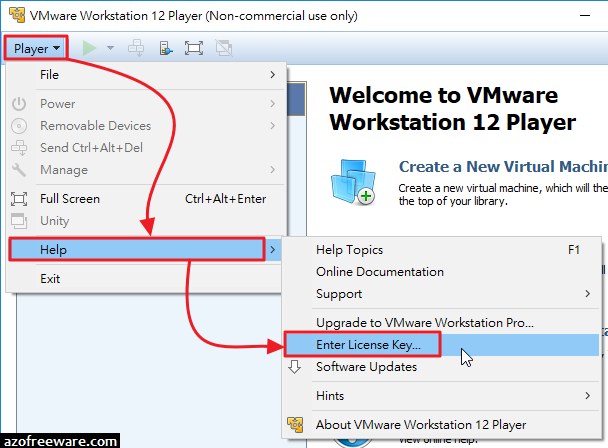Select Software Updates entry
Screen dimensions: 608x448
pos(442,367)
